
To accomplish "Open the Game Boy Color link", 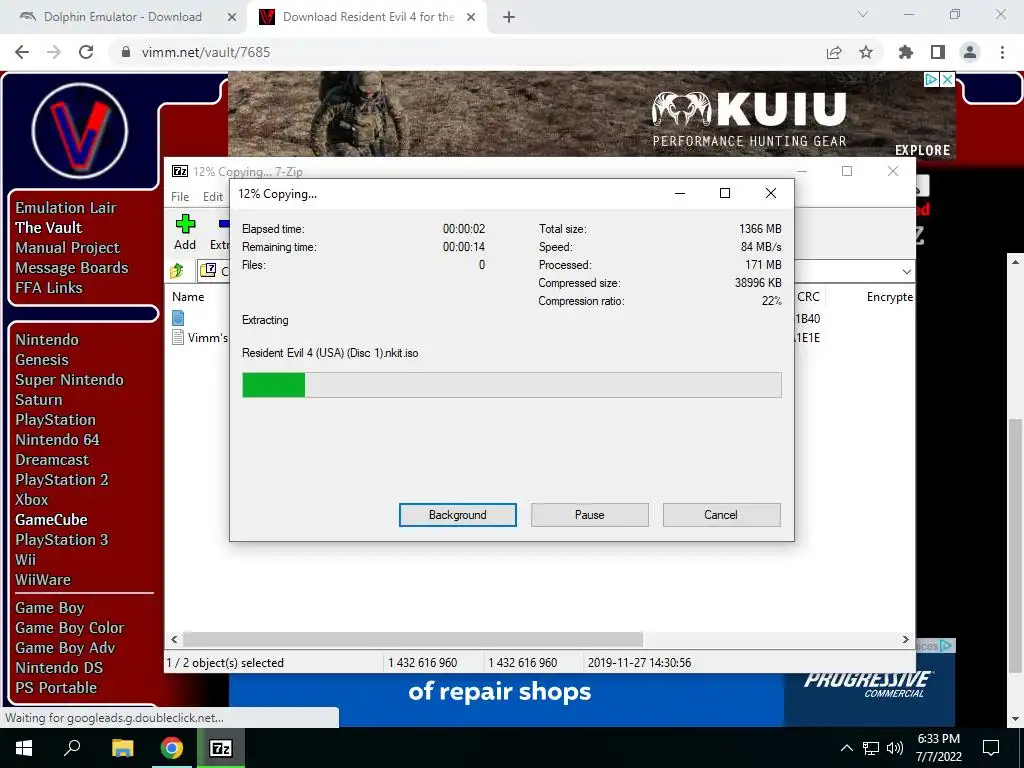I will (x=70, y=628).
